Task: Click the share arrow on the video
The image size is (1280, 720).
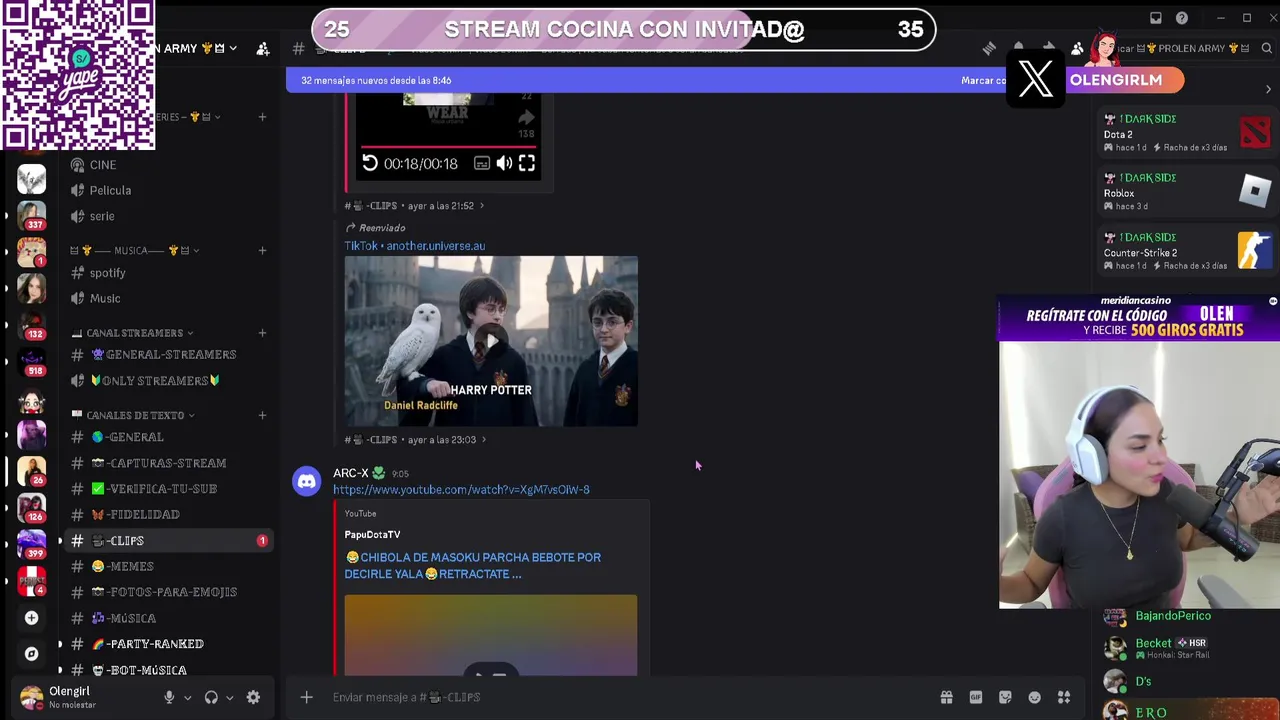Action: (526, 118)
